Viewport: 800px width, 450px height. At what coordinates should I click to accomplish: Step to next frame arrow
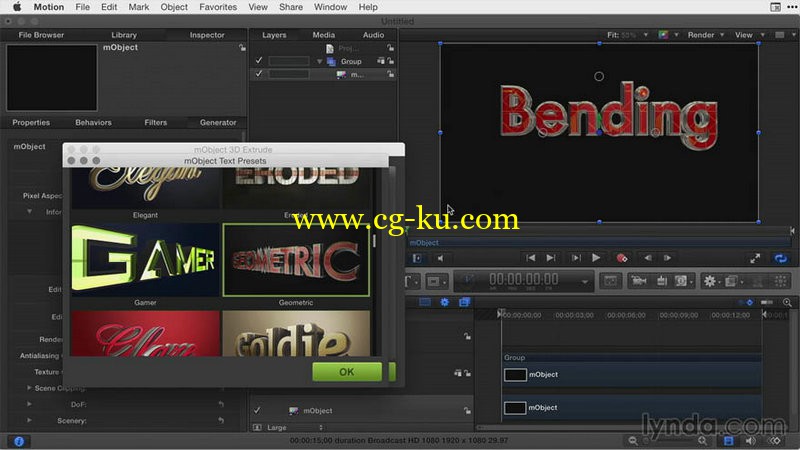point(667,258)
